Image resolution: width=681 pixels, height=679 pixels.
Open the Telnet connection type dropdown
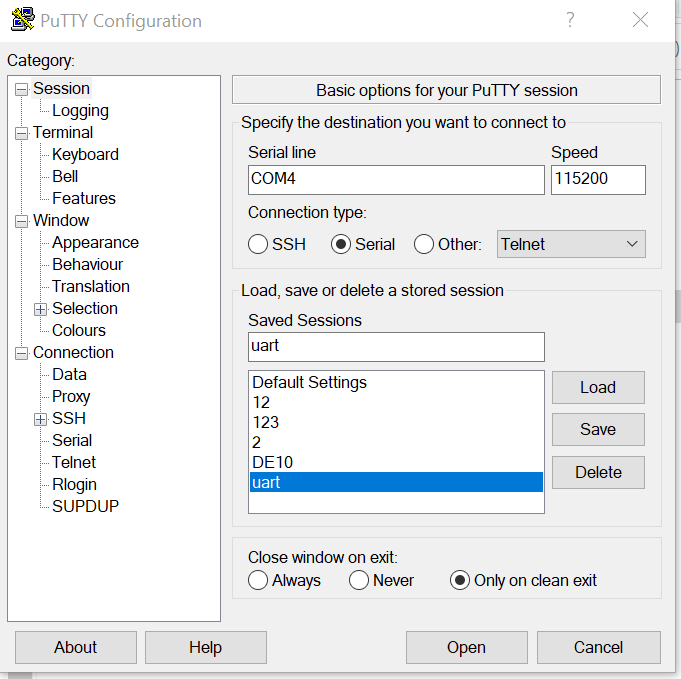click(x=571, y=244)
